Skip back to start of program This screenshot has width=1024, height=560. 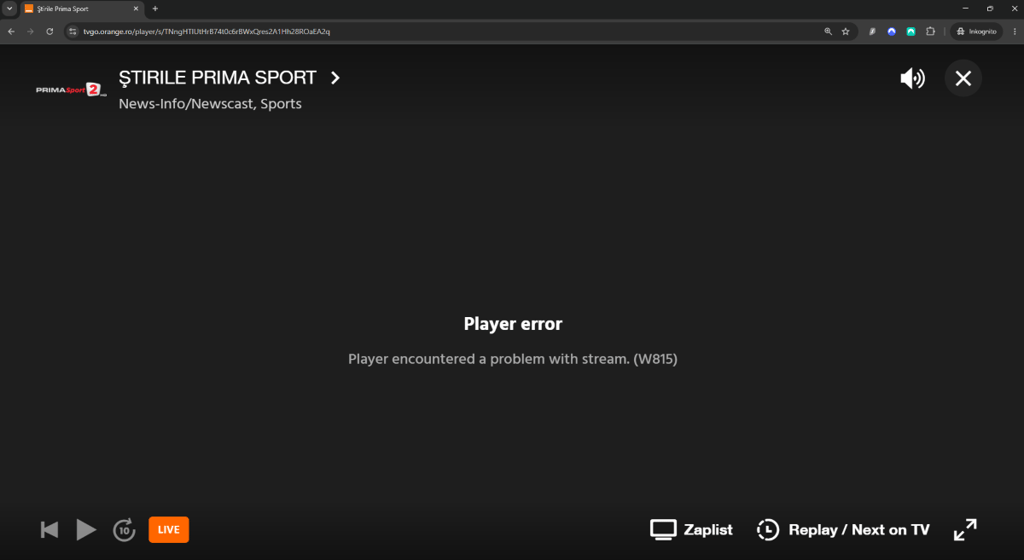click(50, 529)
